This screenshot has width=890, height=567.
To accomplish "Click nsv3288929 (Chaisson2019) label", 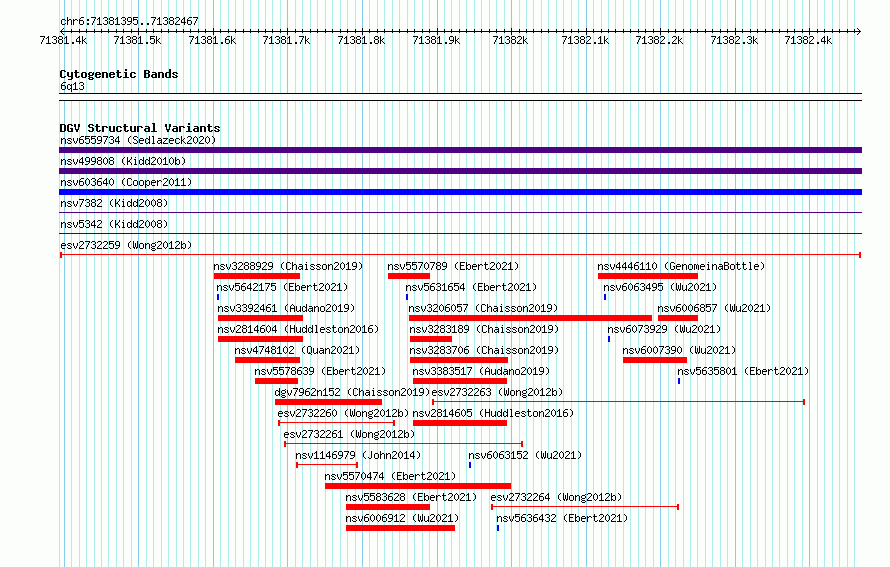I will pyautogui.click(x=288, y=266).
